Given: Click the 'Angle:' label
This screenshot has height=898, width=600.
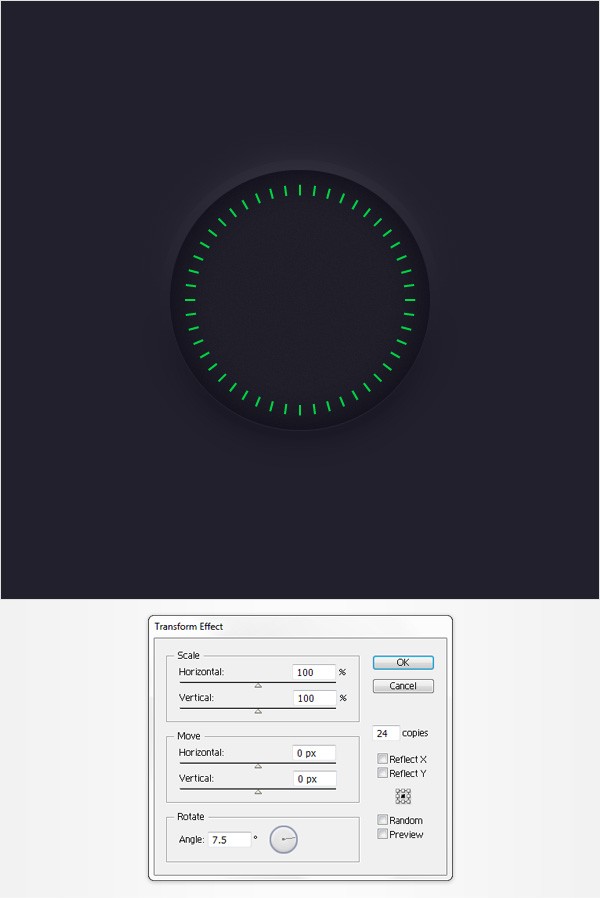Looking at the screenshot, I should coord(191,840).
